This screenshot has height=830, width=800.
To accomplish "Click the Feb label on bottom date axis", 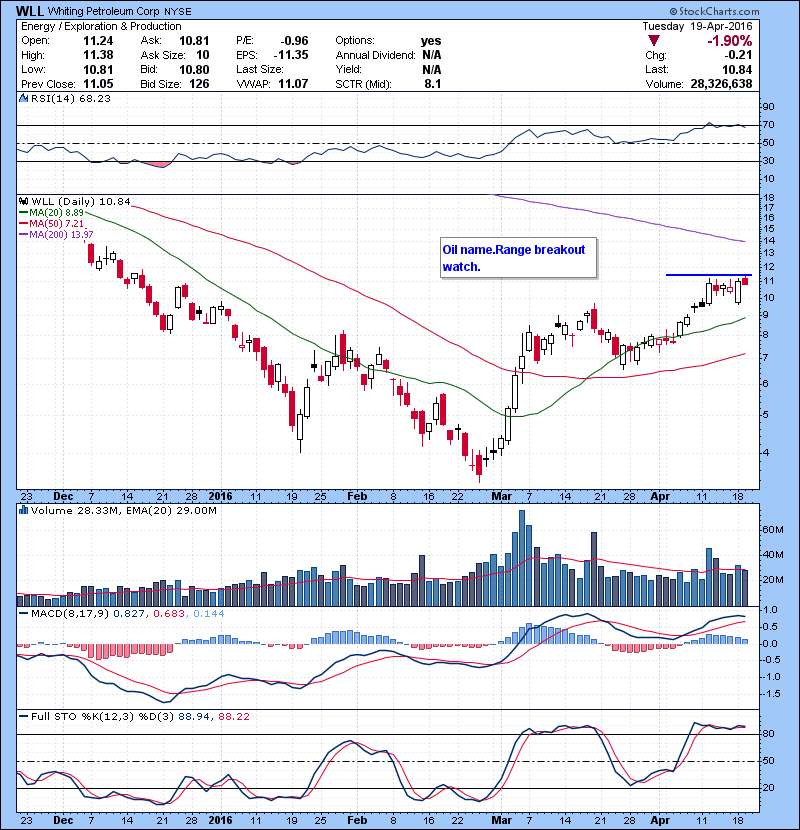I will point(357,820).
